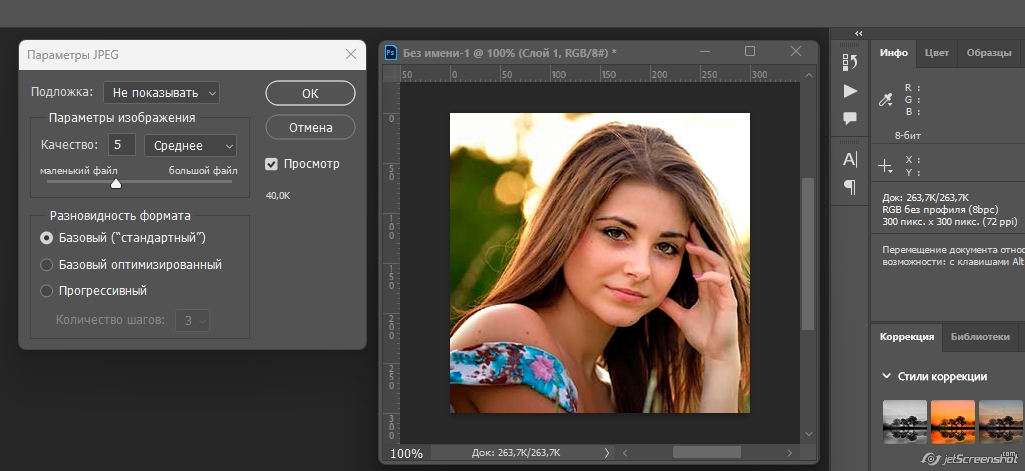The image size is (1025, 471).
Task: Open the Paragraph panel pilcrow icon
Action: [x=850, y=186]
